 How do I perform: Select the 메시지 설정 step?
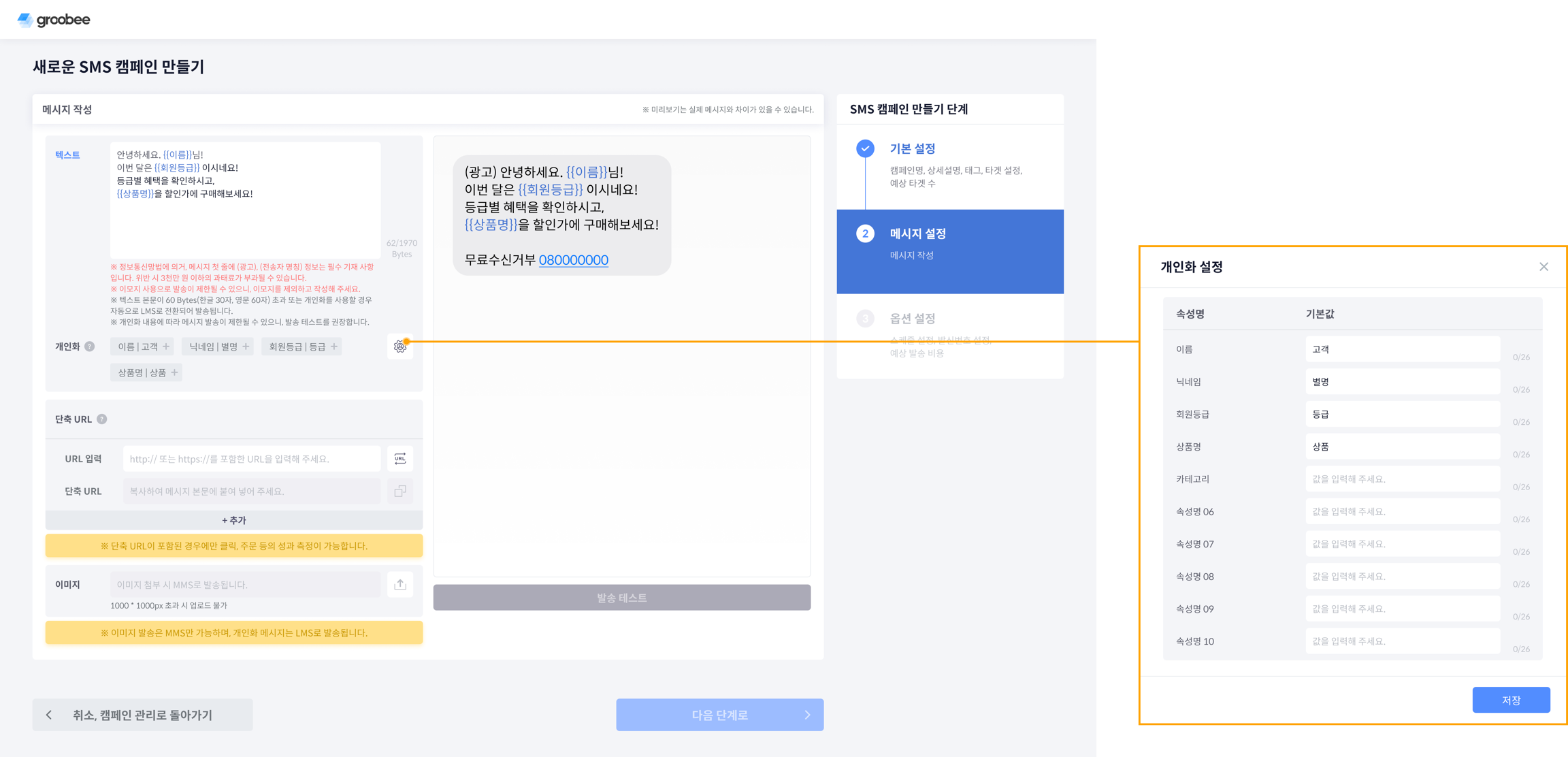pos(917,233)
